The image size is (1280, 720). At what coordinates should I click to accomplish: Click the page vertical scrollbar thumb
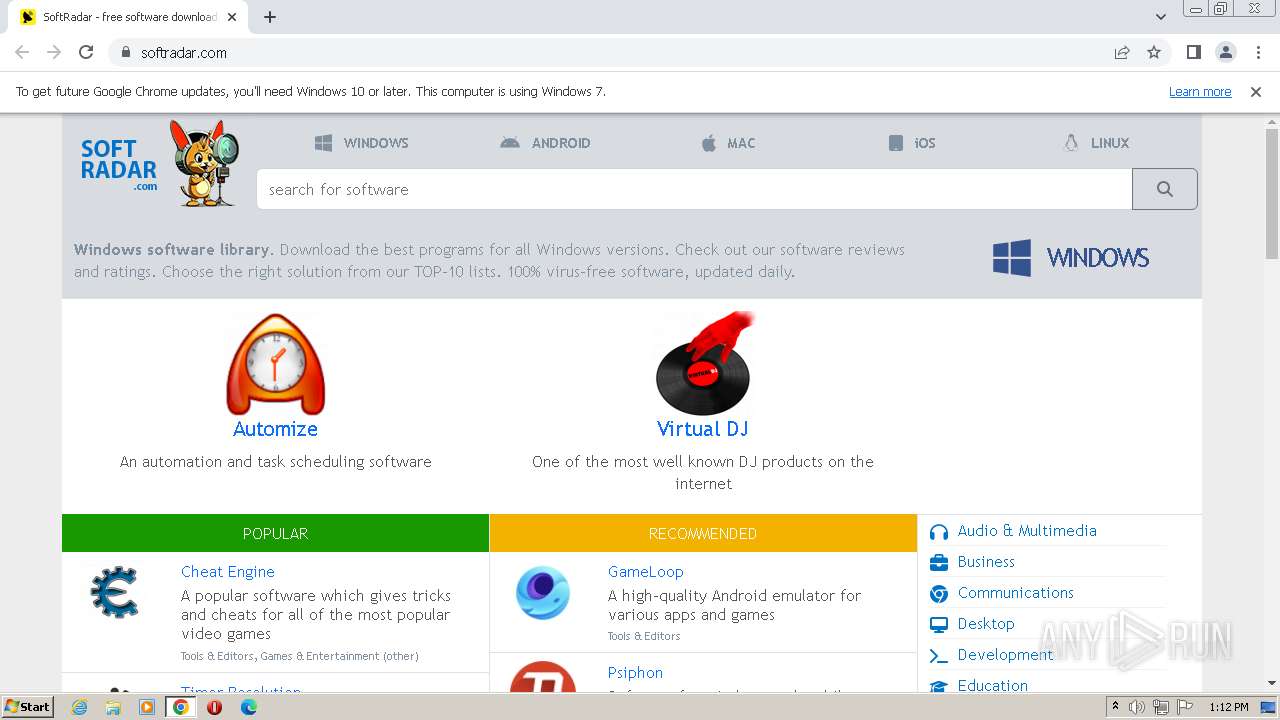tap(1272, 195)
